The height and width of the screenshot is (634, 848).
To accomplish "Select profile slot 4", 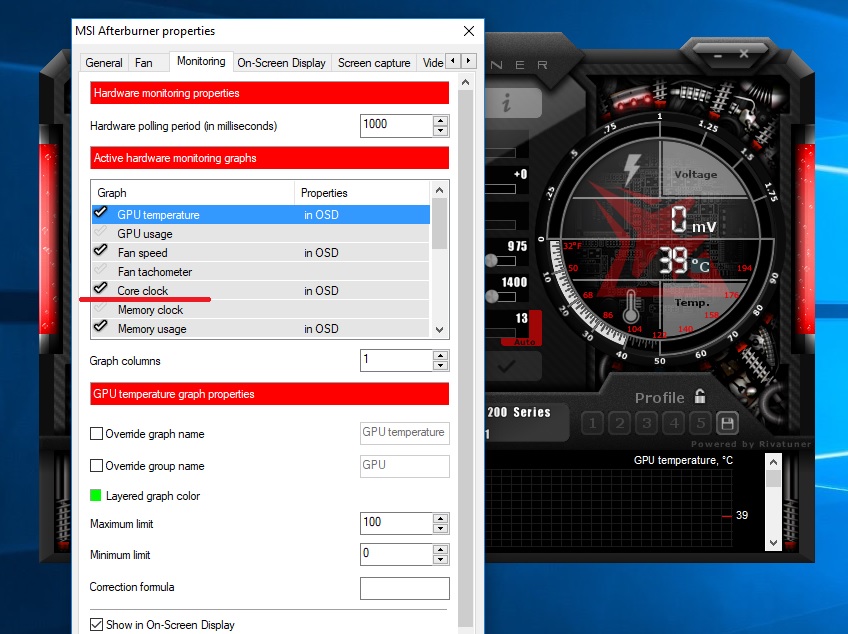I will tap(674, 423).
